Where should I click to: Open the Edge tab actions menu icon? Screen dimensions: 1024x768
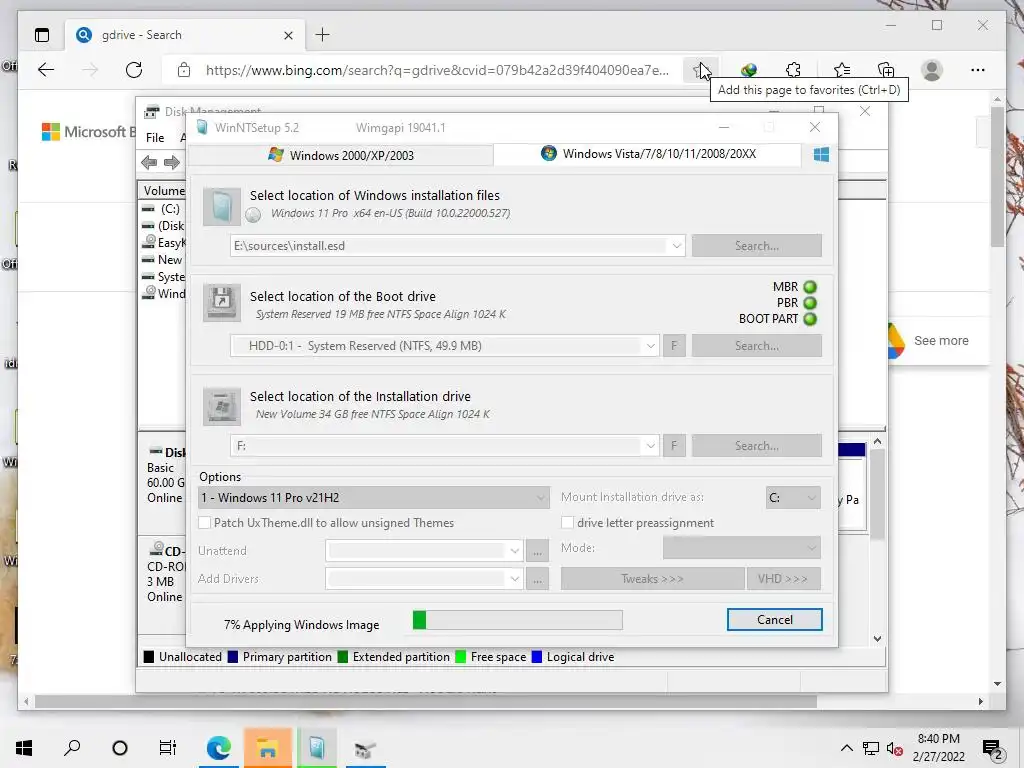(42, 35)
